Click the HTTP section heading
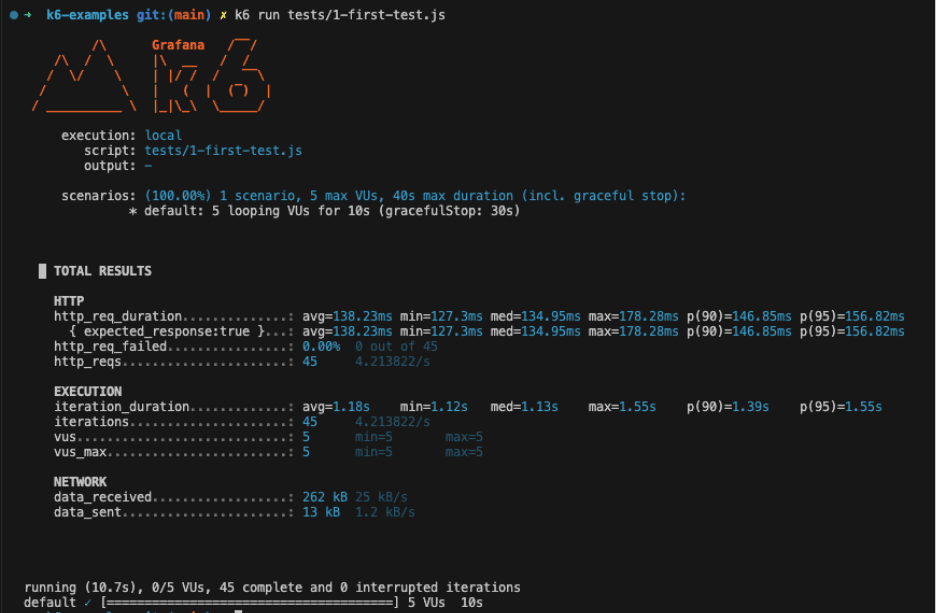Screen dimensions: 936x613 click(69, 301)
